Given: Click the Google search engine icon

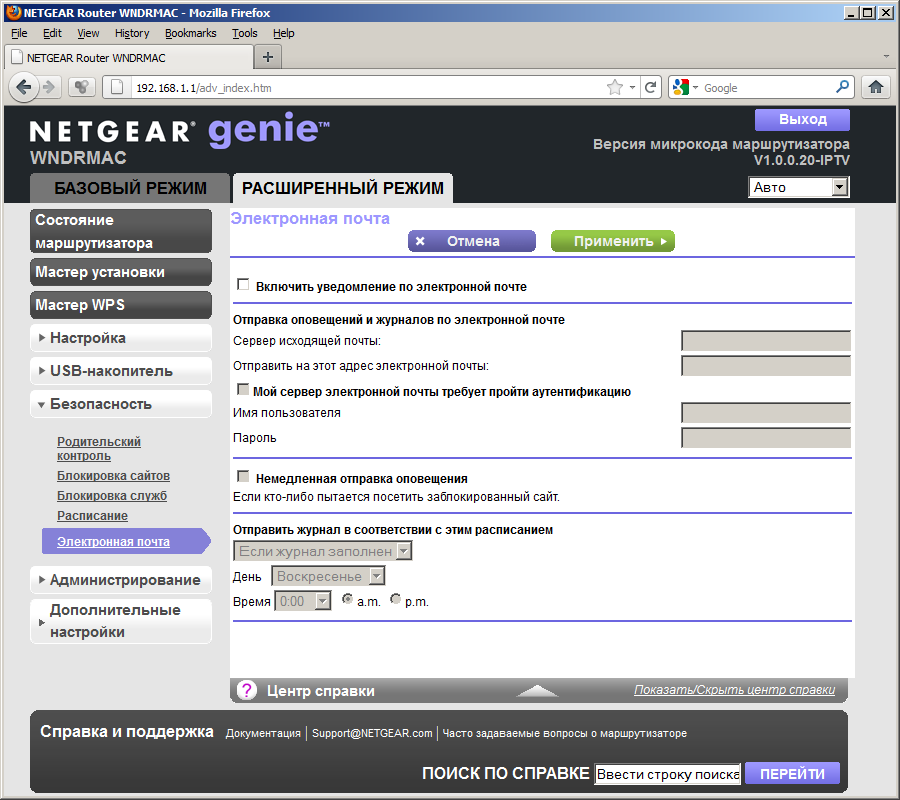Looking at the screenshot, I should (681, 87).
